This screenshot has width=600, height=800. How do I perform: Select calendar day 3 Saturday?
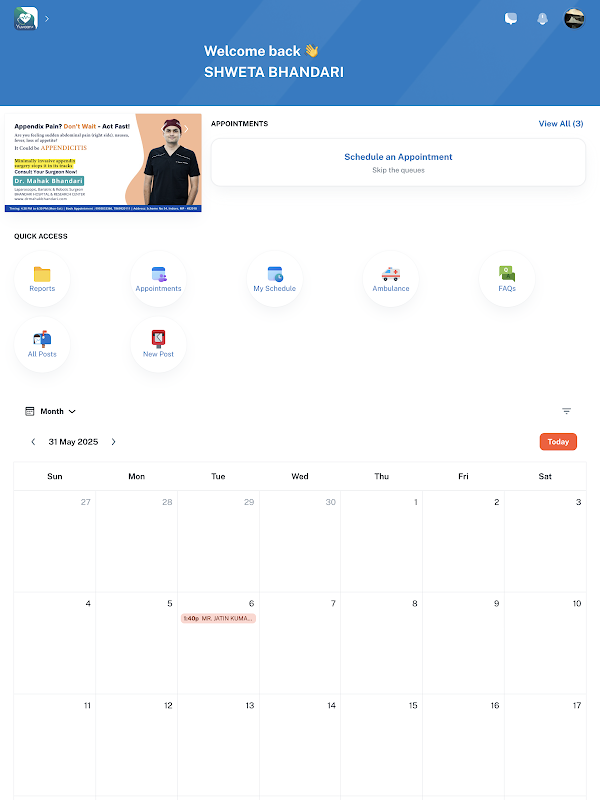(x=545, y=541)
